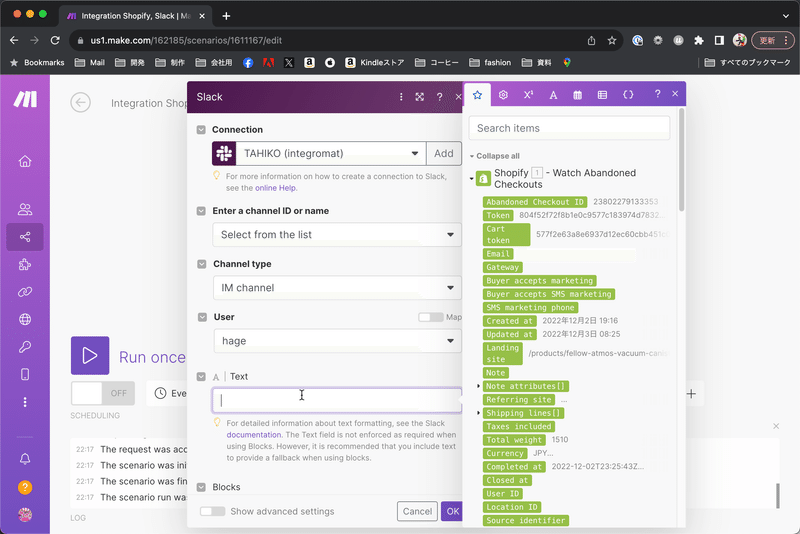
Task: Open the Connections chain-link icon in sidebar
Action: pyautogui.click(x=24, y=292)
